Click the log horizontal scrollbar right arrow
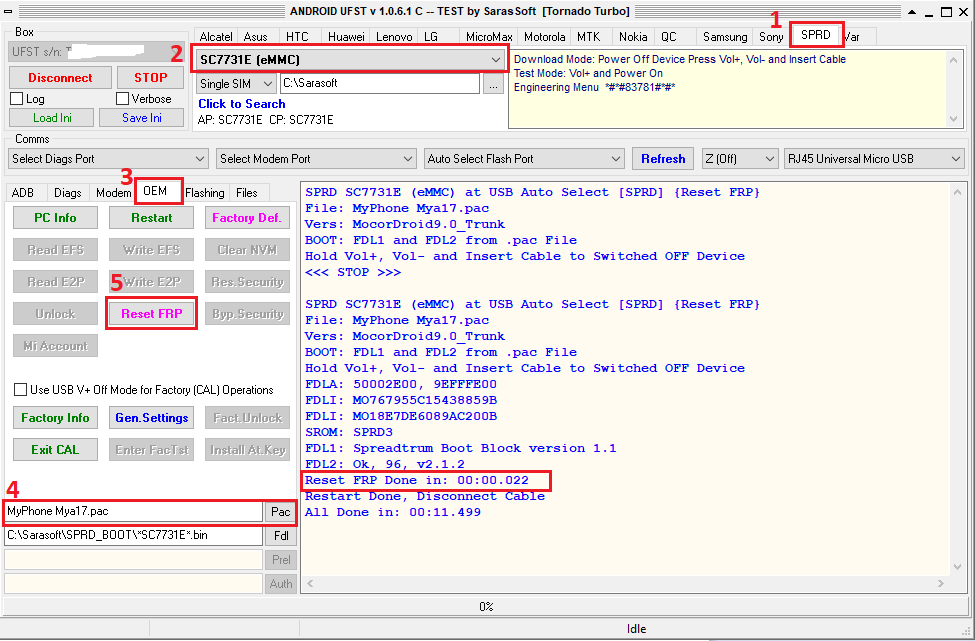975x641 pixels. [941, 584]
